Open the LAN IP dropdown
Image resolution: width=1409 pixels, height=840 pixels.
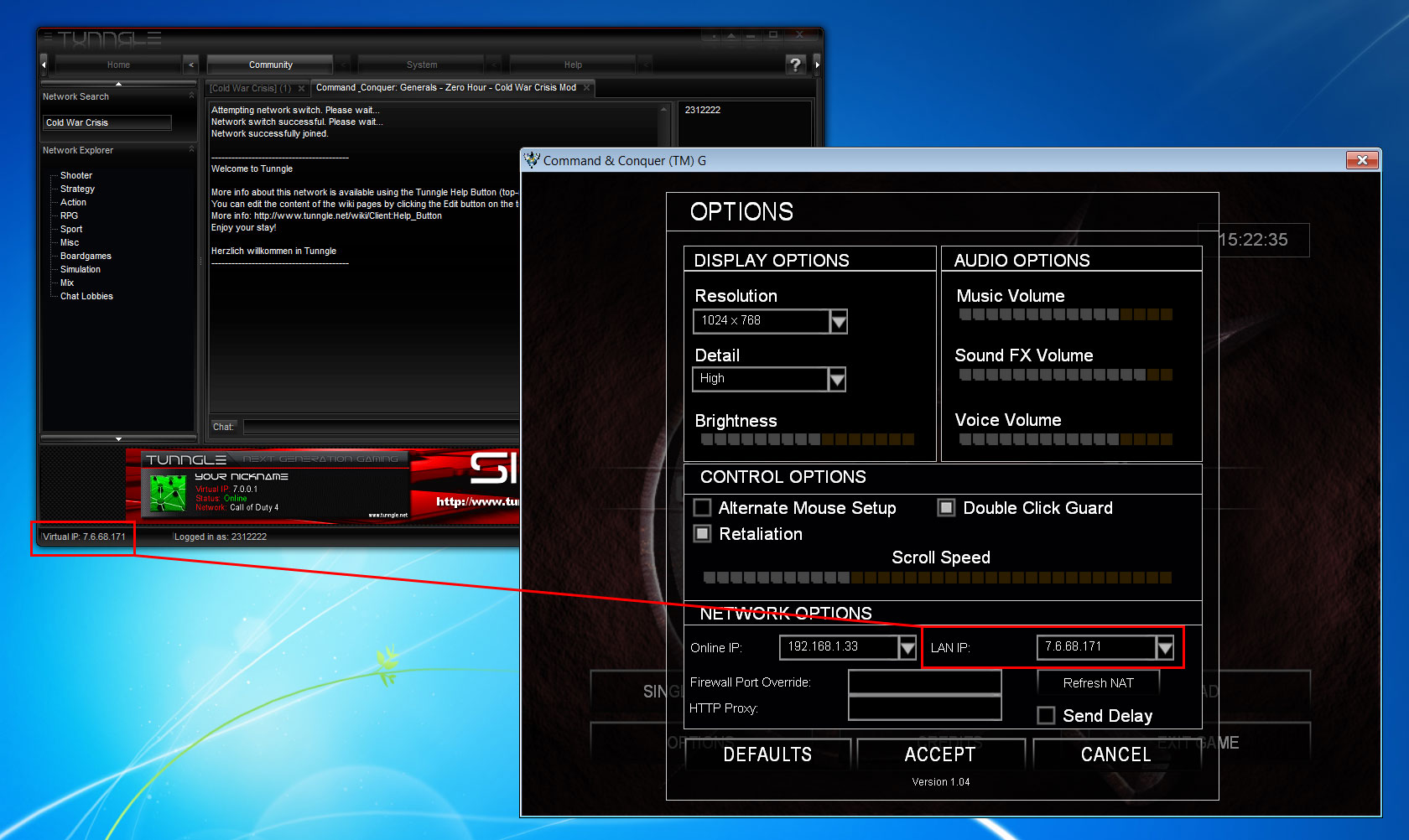1165,647
